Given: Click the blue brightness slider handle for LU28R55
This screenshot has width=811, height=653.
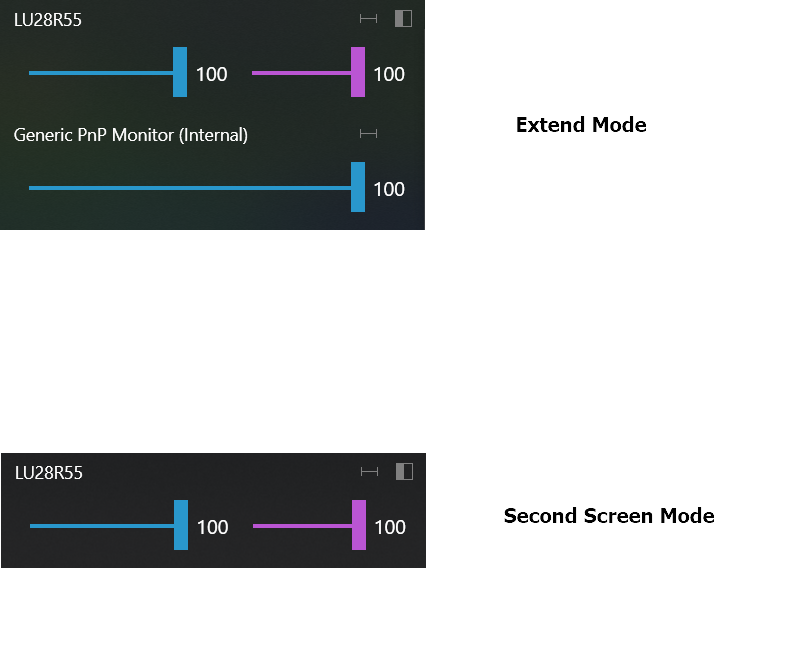Looking at the screenshot, I should tap(180, 73).
